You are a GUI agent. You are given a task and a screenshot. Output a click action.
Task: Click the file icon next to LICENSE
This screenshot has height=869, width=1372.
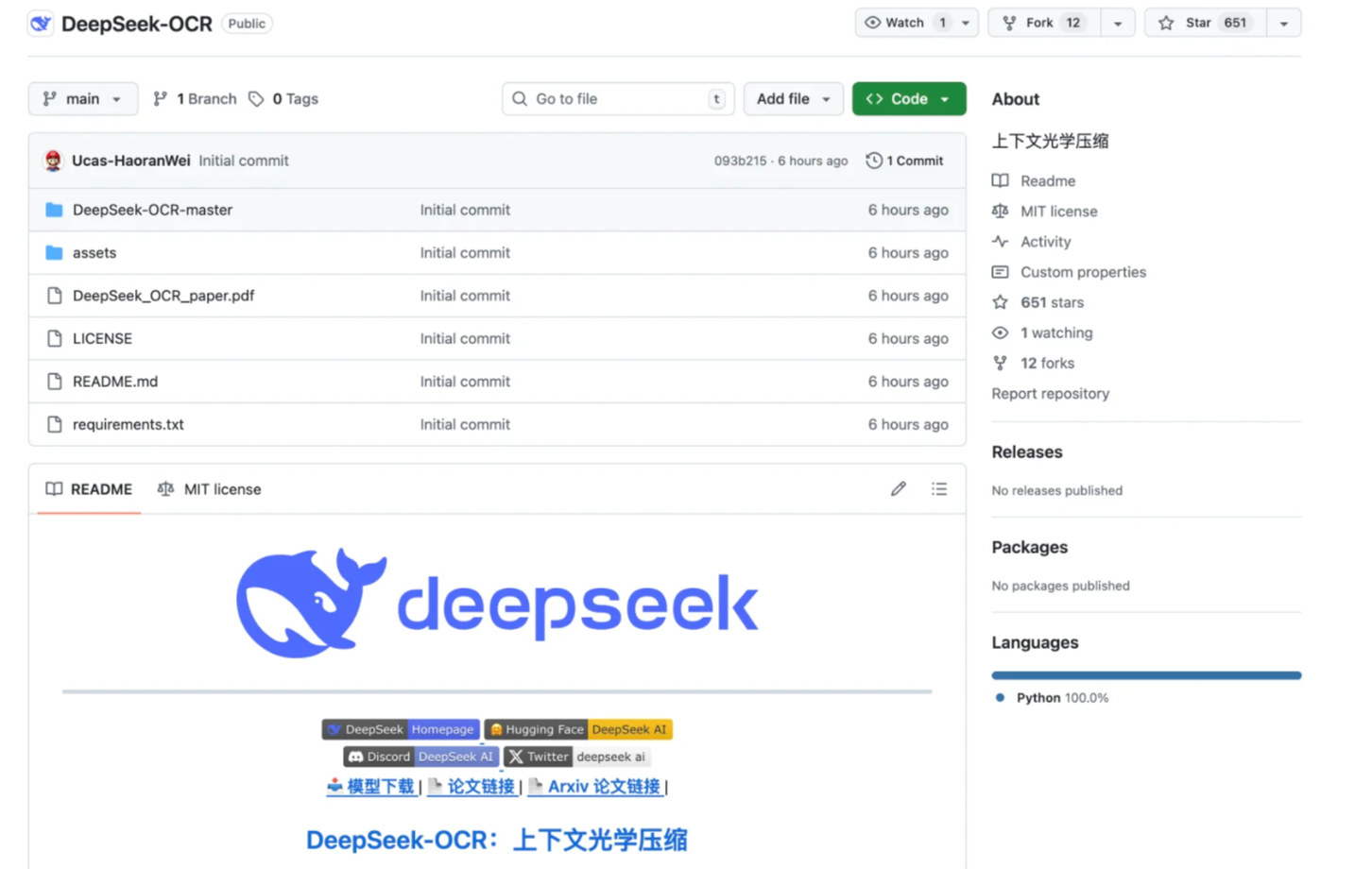pos(54,338)
